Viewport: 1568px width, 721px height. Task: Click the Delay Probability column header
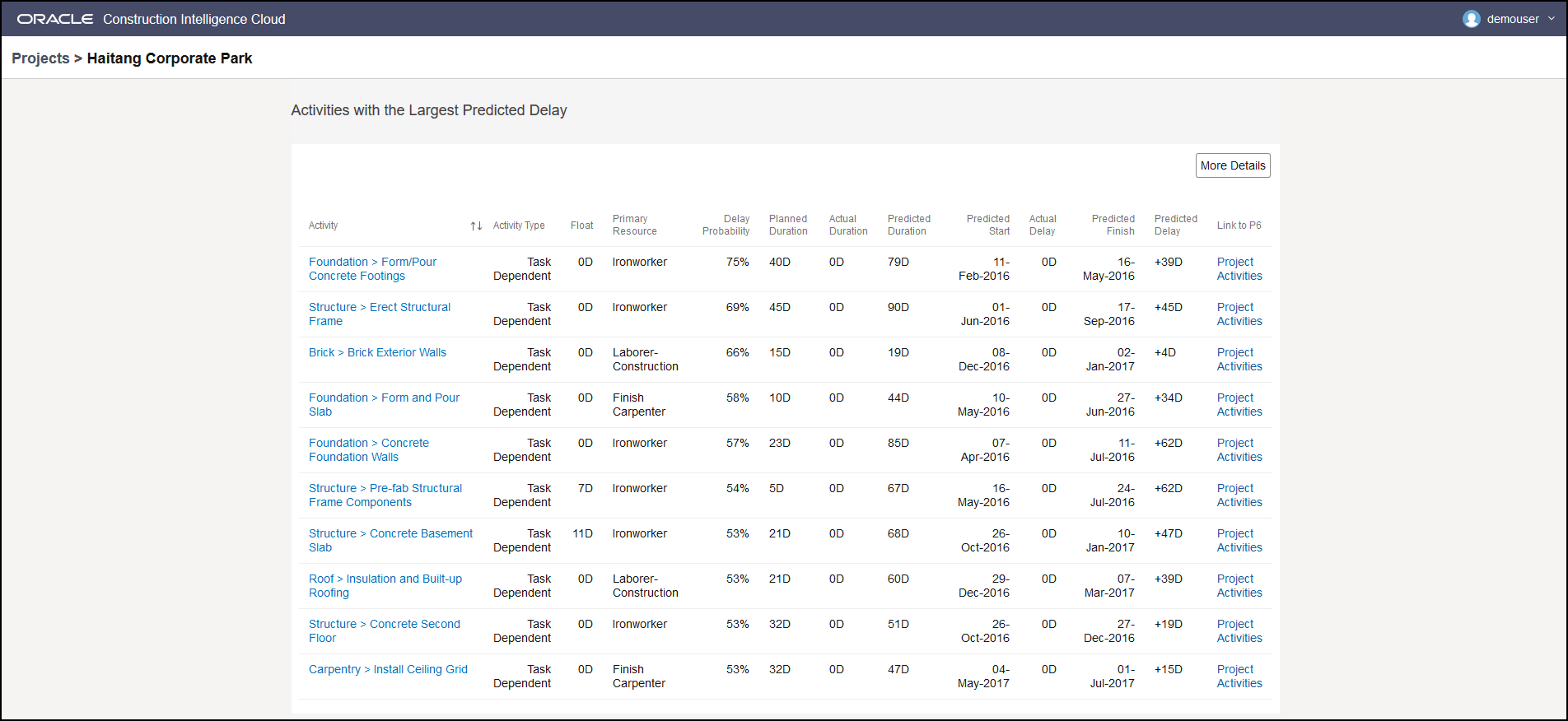click(x=726, y=225)
